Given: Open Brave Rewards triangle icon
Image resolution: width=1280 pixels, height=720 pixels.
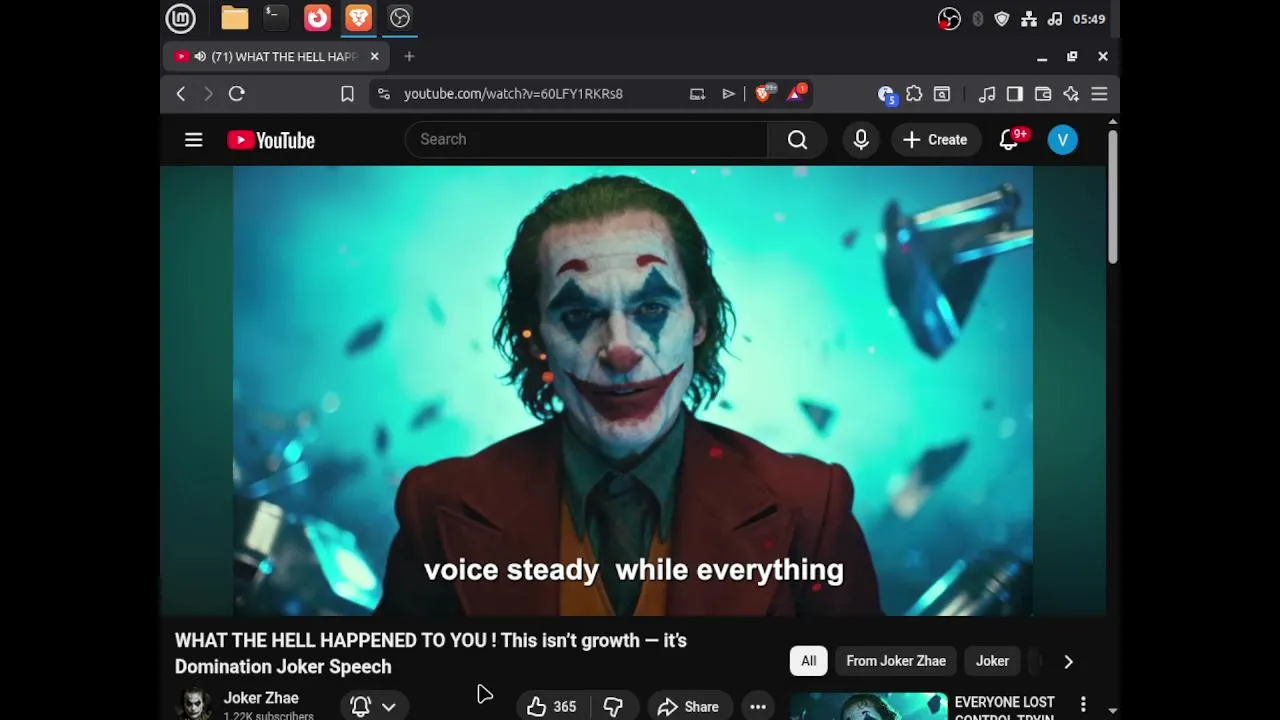Looking at the screenshot, I should pos(796,93).
